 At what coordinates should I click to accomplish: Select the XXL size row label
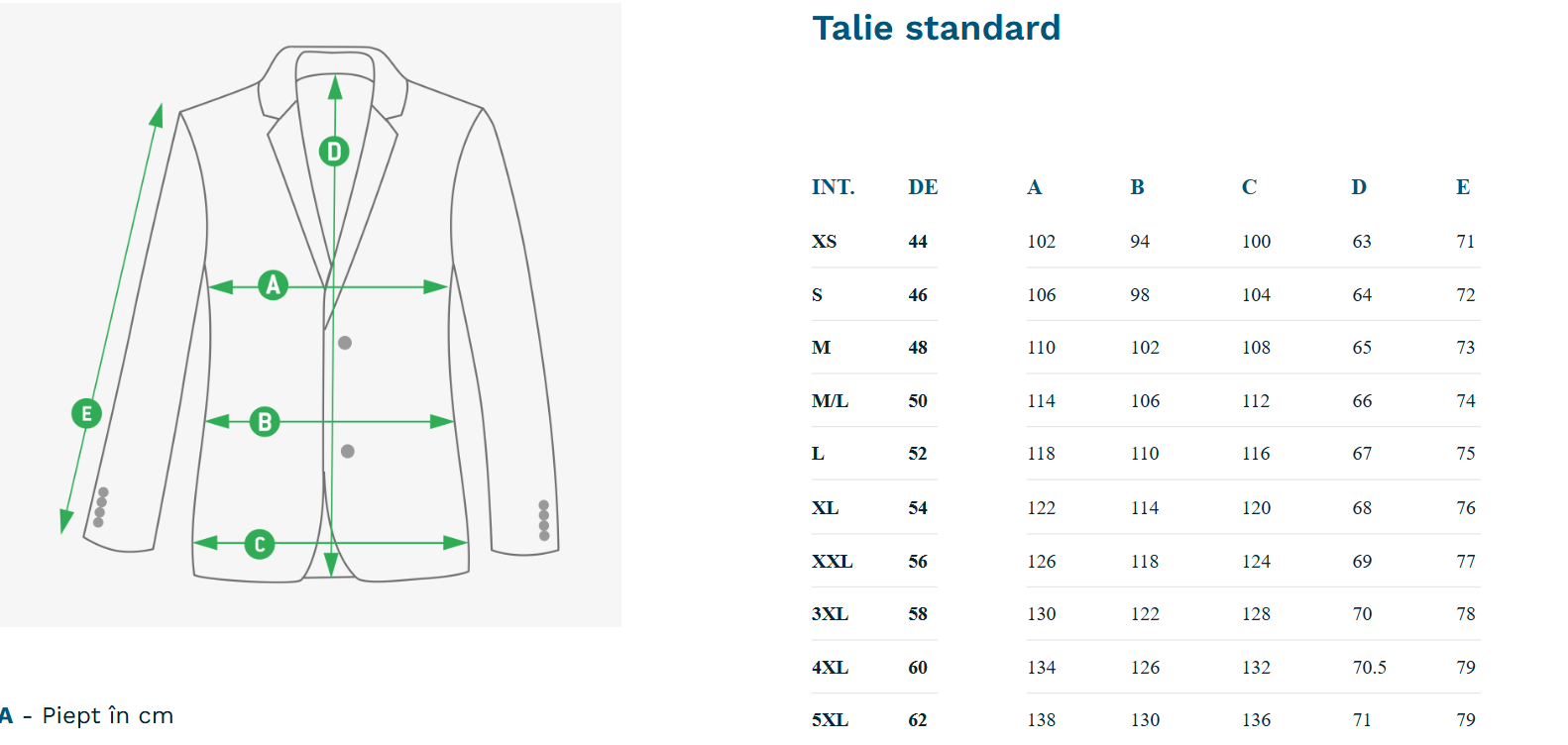tap(832, 562)
